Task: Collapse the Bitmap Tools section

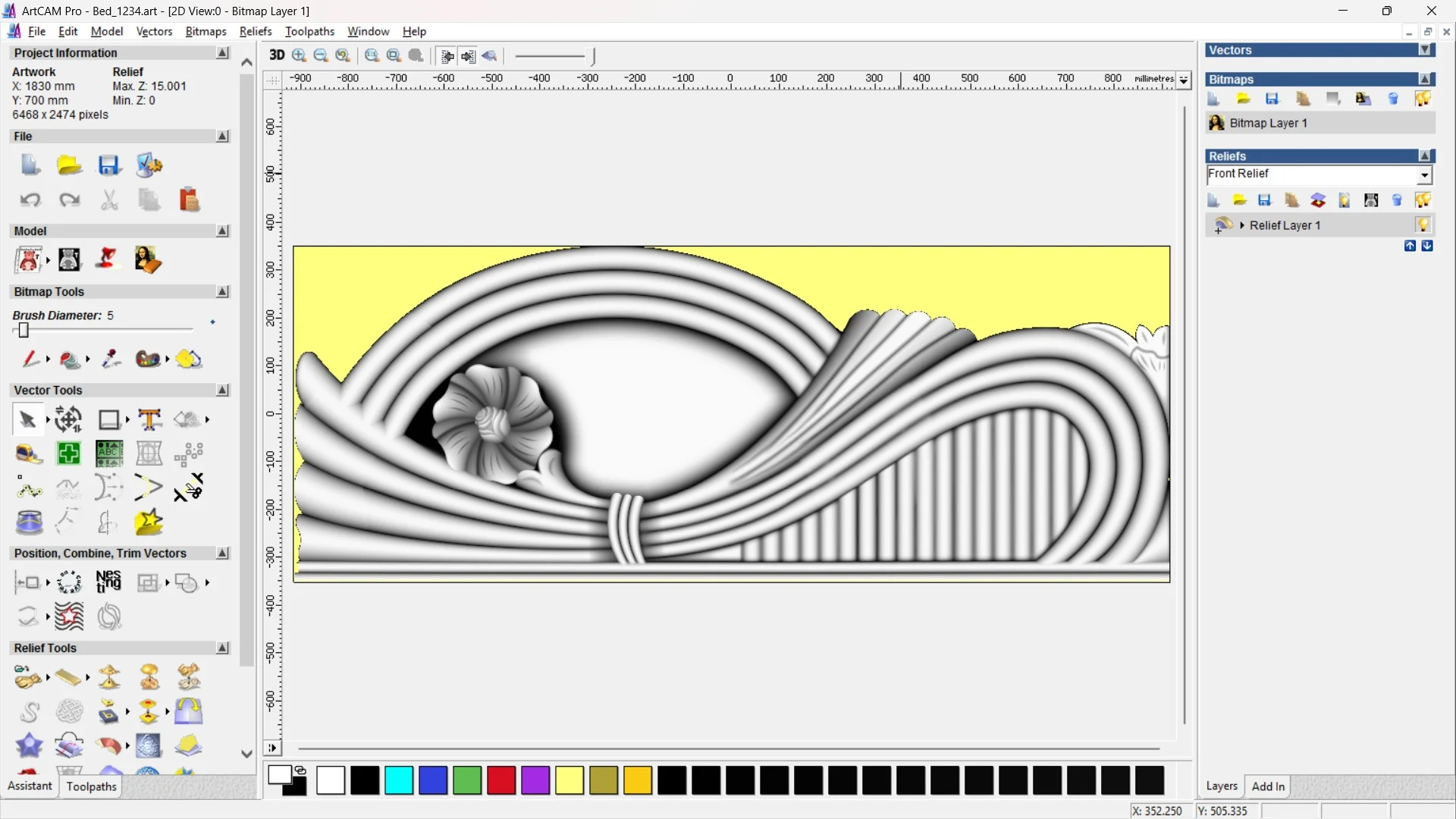Action: tap(222, 292)
